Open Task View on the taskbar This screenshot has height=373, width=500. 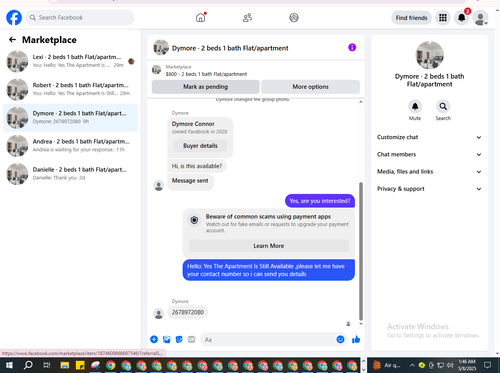click(x=47, y=365)
